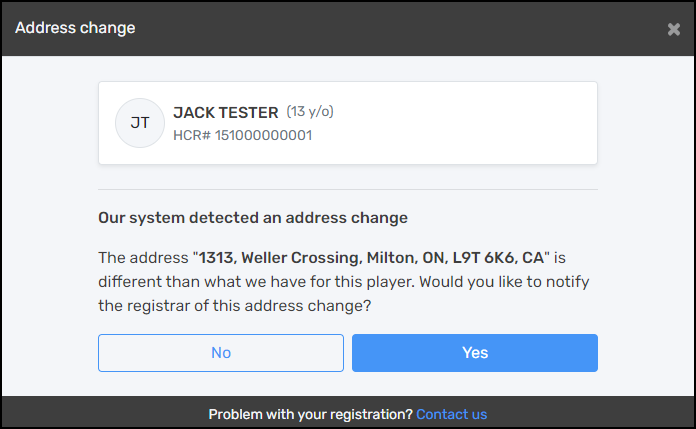Click the divider line below player card

pyautogui.click(x=347, y=189)
